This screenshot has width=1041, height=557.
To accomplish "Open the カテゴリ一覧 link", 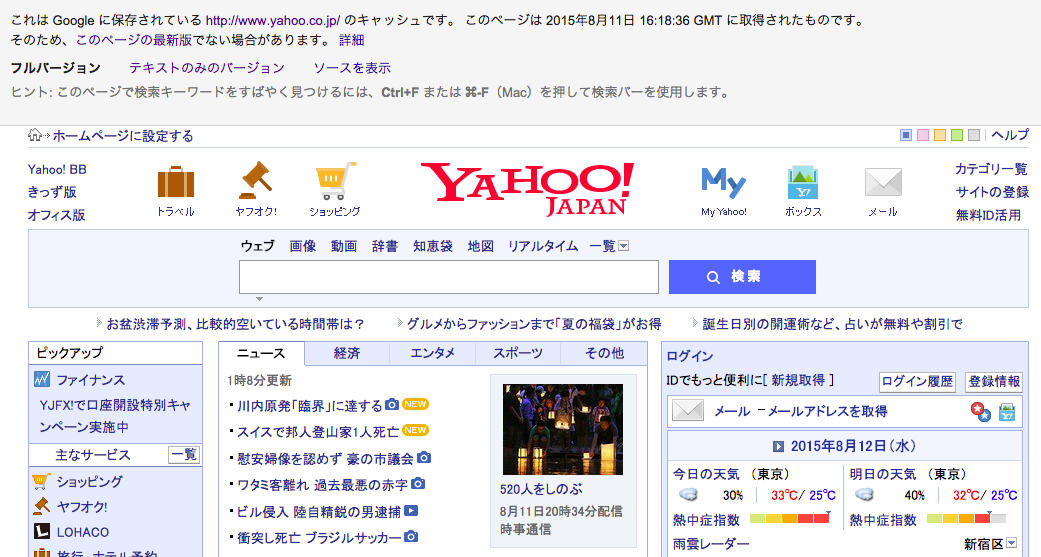I will click(991, 169).
